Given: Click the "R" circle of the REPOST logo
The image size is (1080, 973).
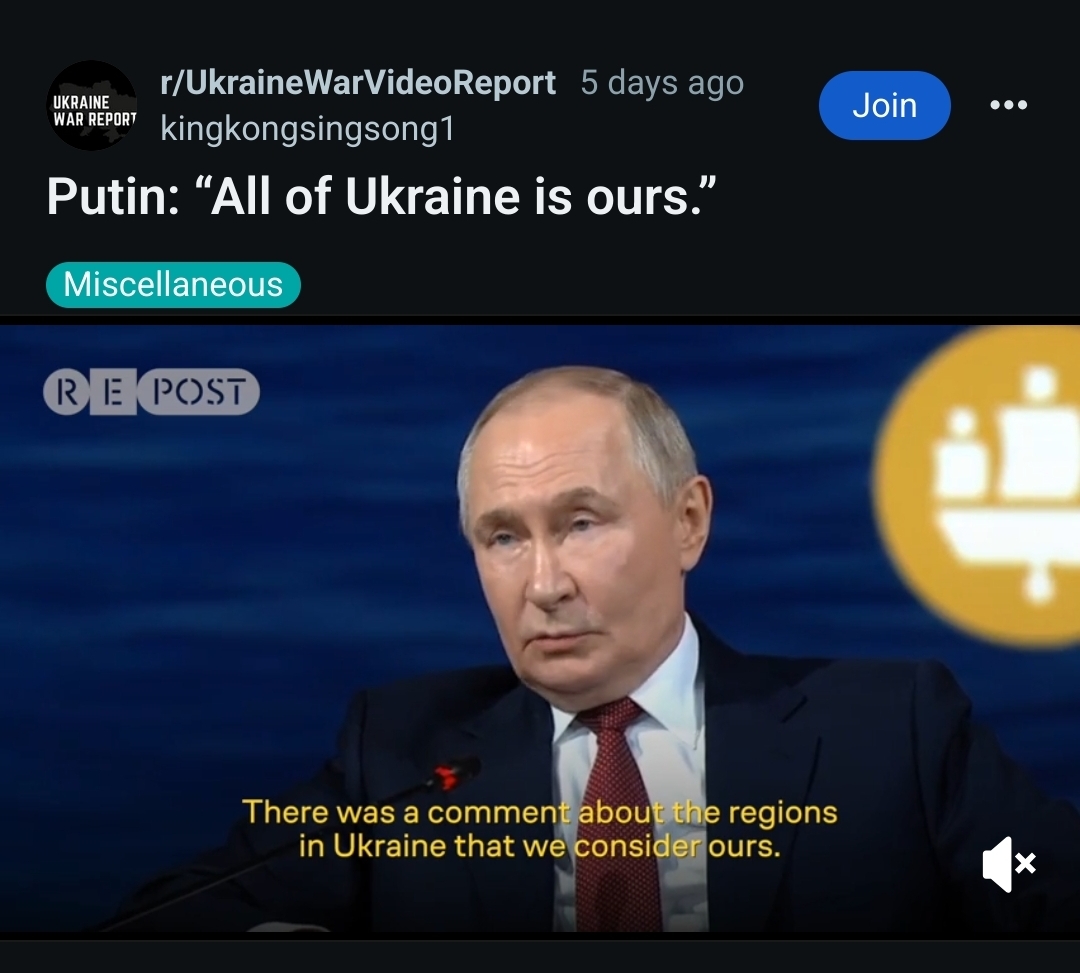Looking at the screenshot, I should click(x=66, y=392).
